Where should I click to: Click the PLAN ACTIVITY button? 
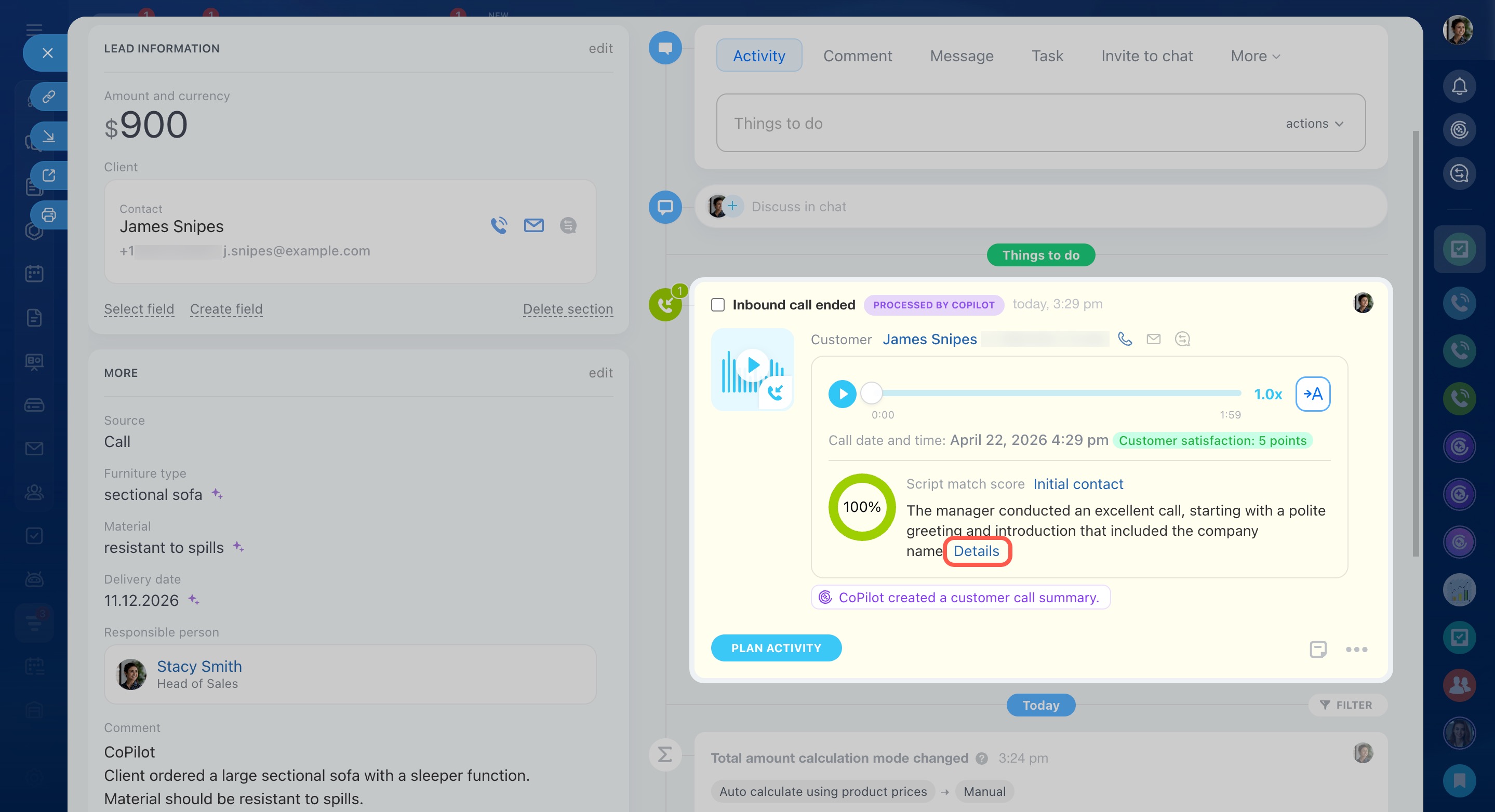pyautogui.click(x=776, y=648)
